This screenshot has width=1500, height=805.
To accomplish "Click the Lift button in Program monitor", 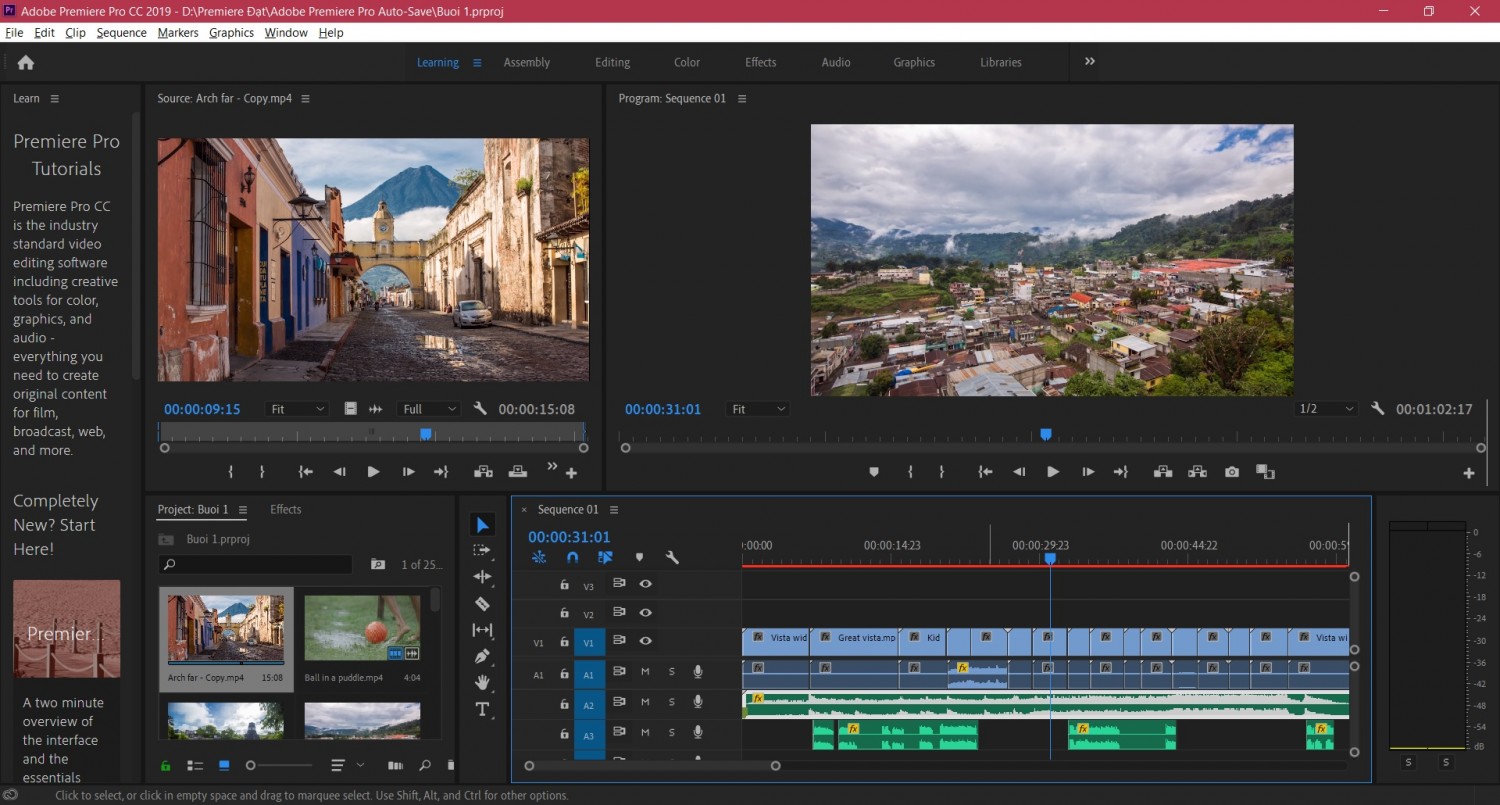I will (1163, 472).
